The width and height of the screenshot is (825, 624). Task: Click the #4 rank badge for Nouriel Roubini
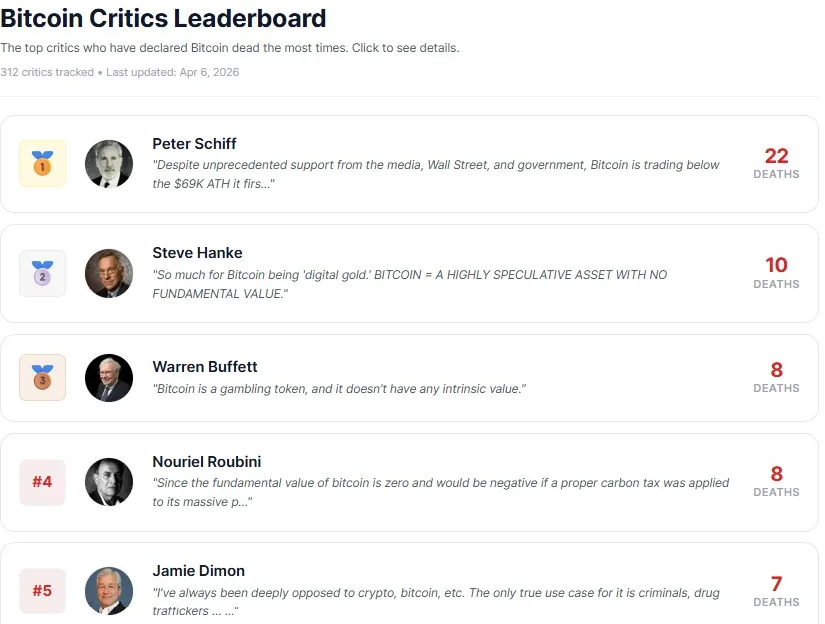pyautogui.click(x=42, y=481)
